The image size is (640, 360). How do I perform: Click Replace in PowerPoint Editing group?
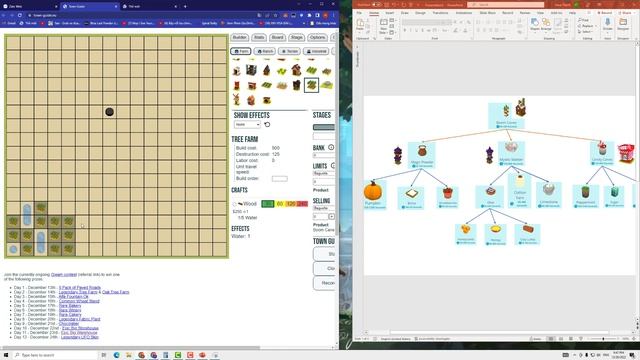click(586, 26)
